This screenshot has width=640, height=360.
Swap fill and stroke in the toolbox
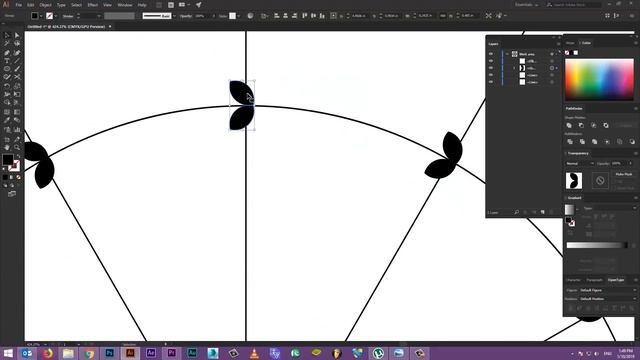tap(18, 156)
